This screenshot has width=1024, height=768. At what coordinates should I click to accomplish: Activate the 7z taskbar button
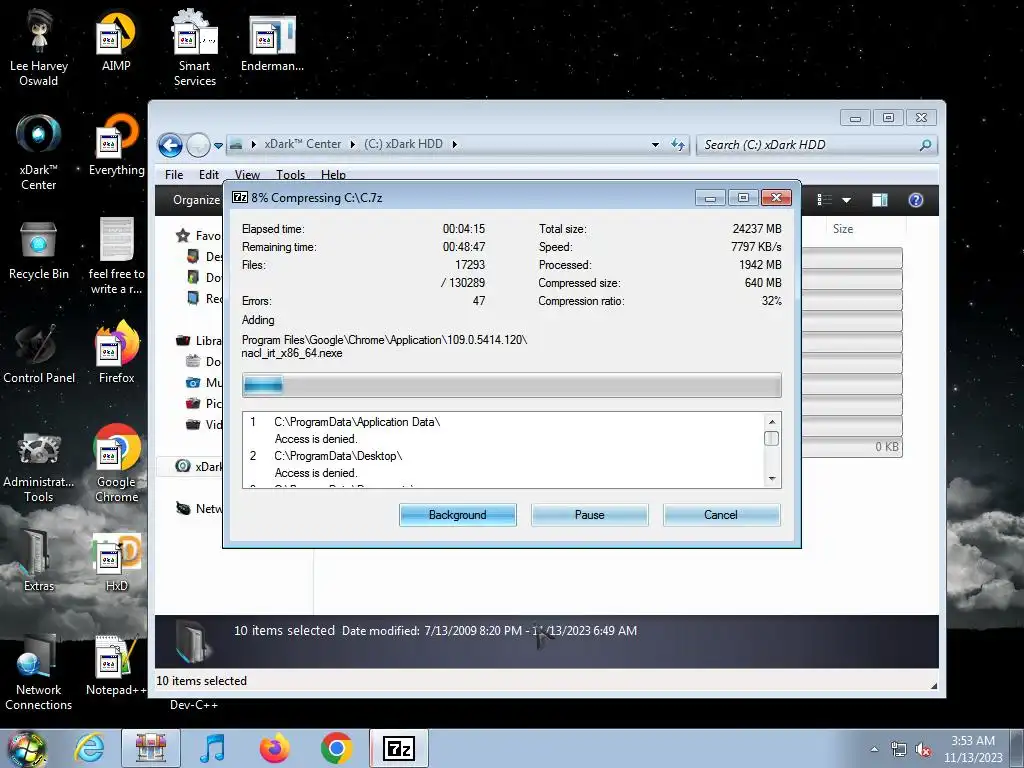click(x=399, y=748)
